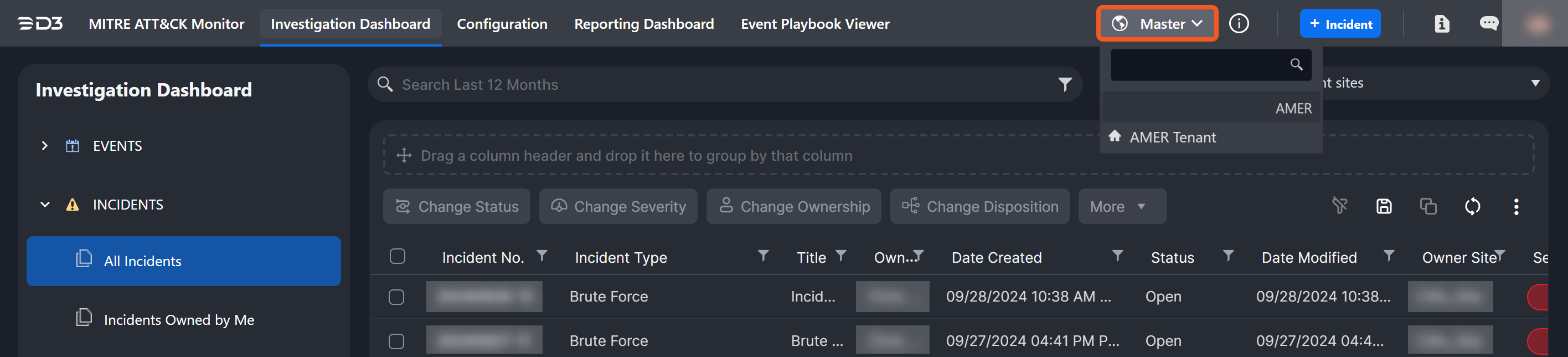
Task: Click the blue Incident create button
Action: point(1340,24)
